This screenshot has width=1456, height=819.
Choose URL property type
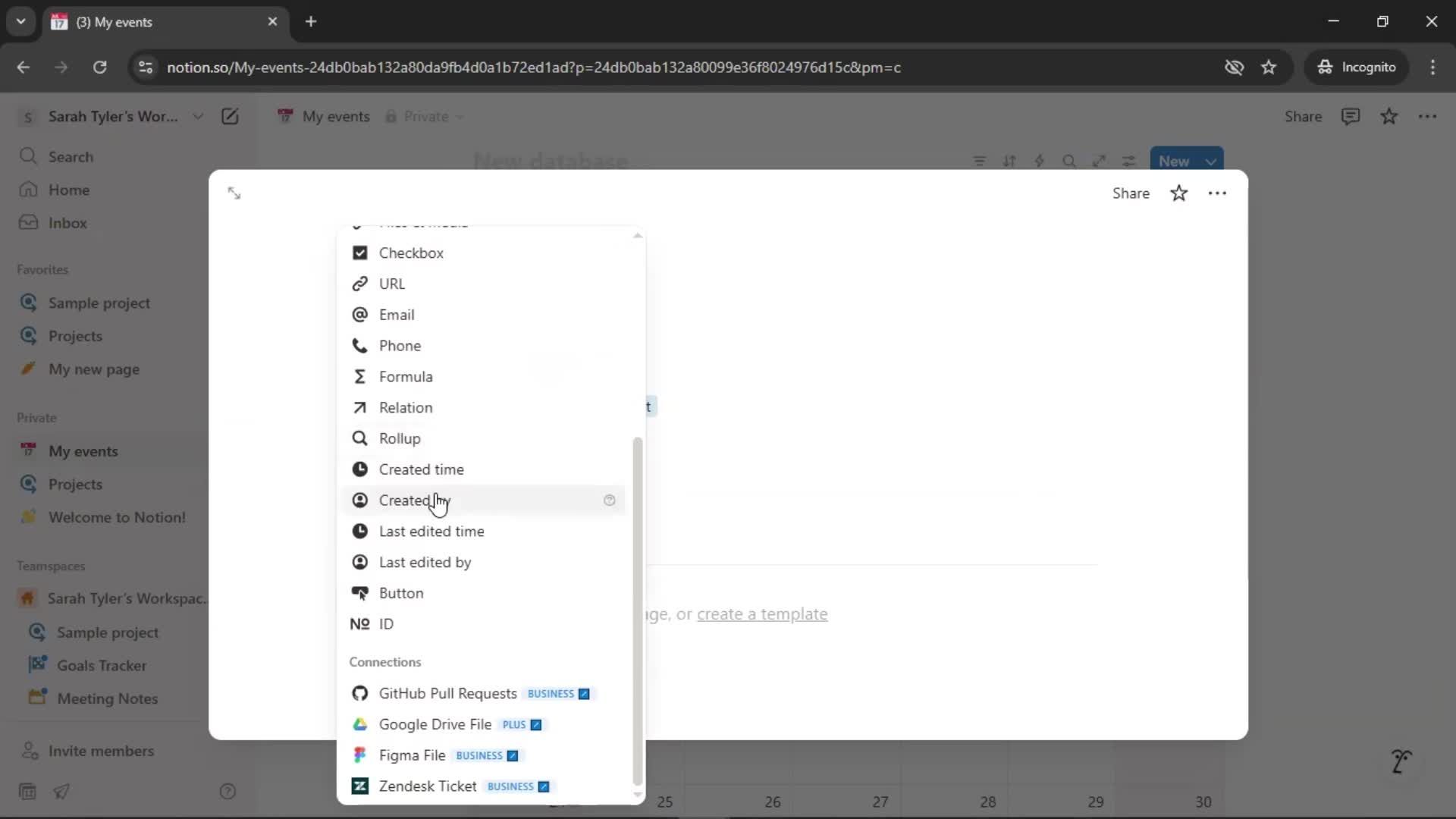click(x=483, y=284)
